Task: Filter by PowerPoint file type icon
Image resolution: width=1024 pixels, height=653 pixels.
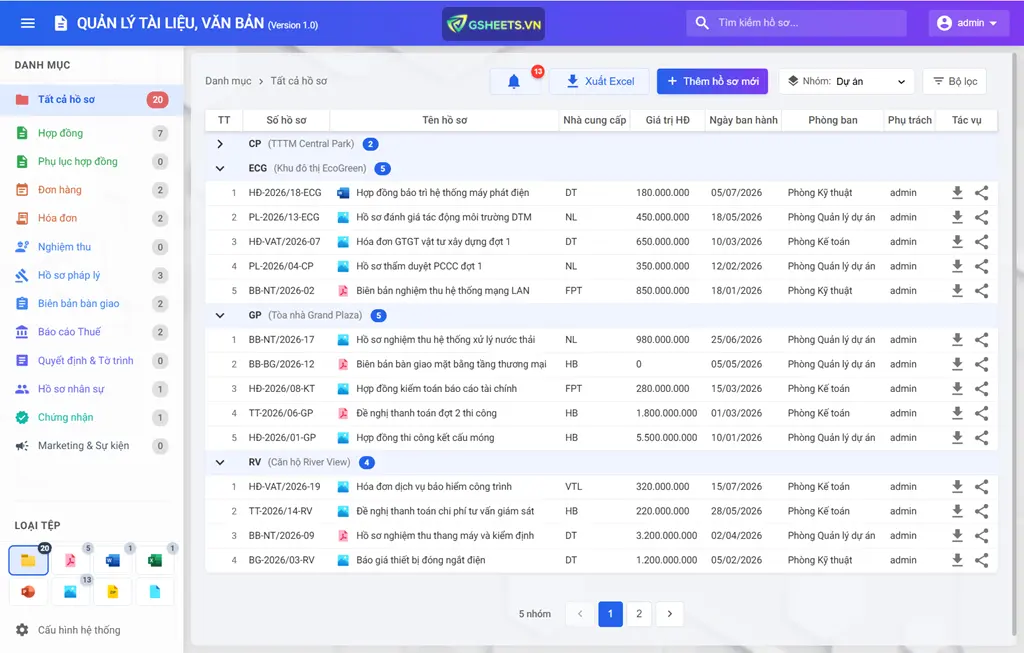Action: (28, 592)
